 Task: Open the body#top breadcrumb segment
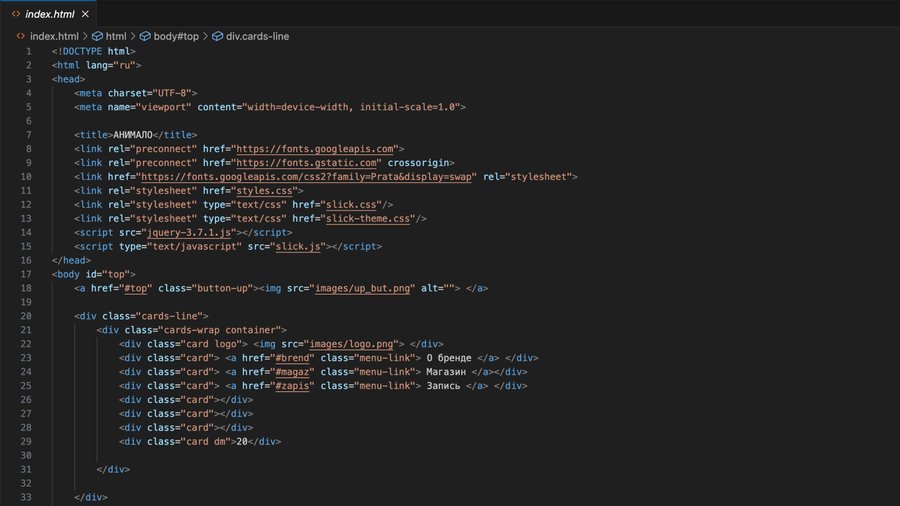click(x=176, y=36)
